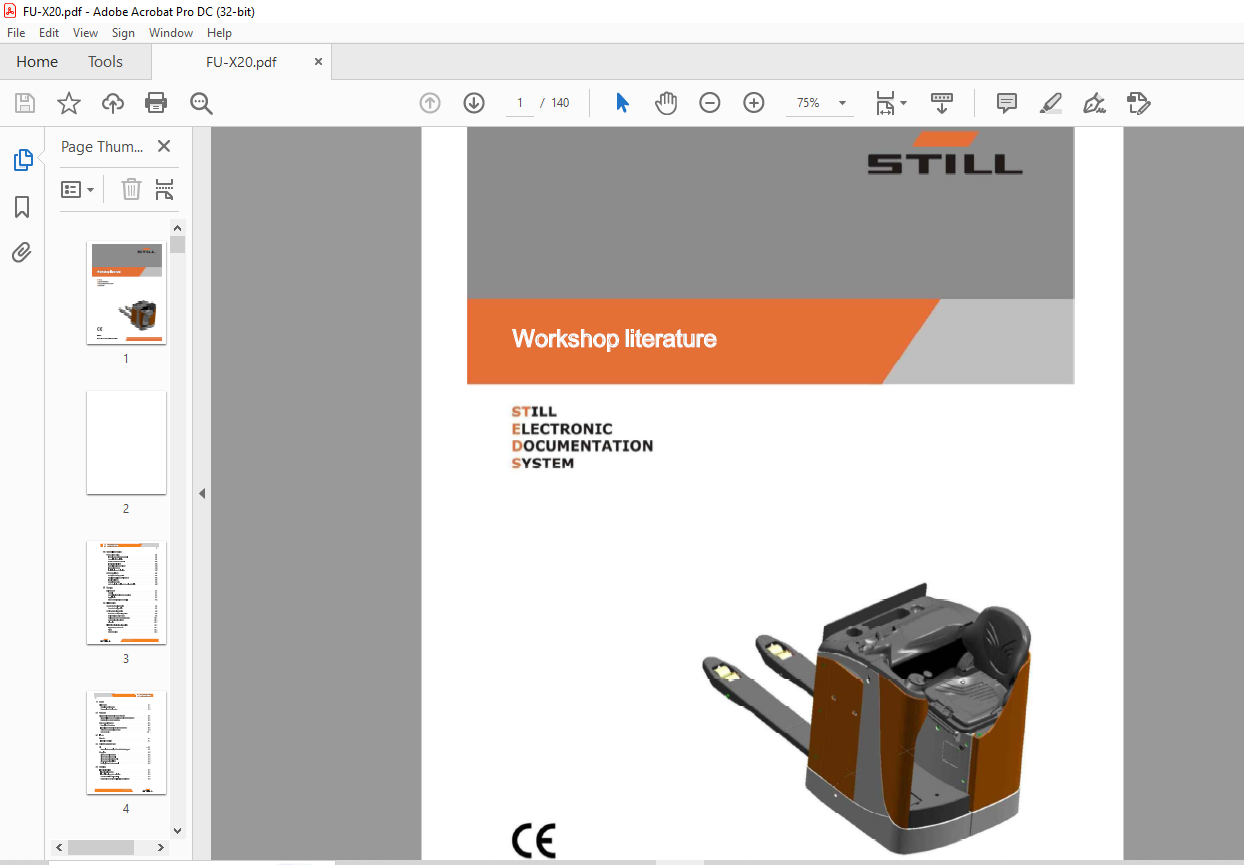
Task: Click the 'Workshop literature' heading text
Action: coord(614,339)
